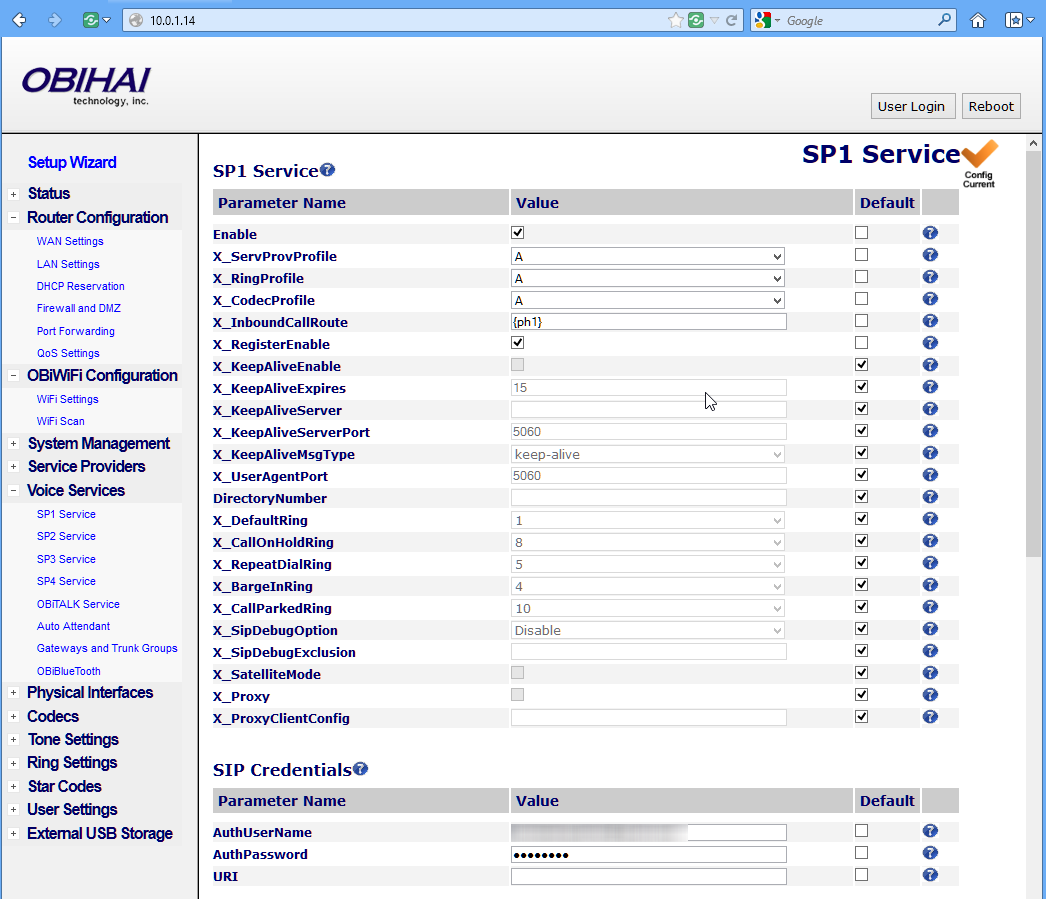Uncheck Default checkbox for X_KeepAliveExpires
Viewport: 1046px width, 899px height.
coord(861,387)
